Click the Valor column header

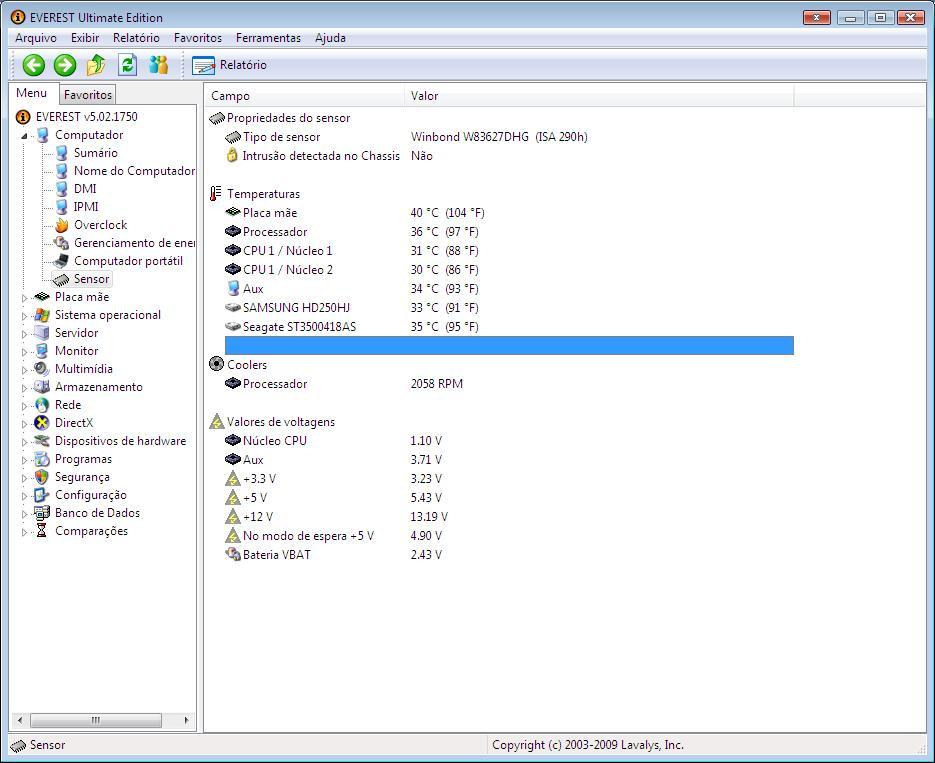click(599, 96)
